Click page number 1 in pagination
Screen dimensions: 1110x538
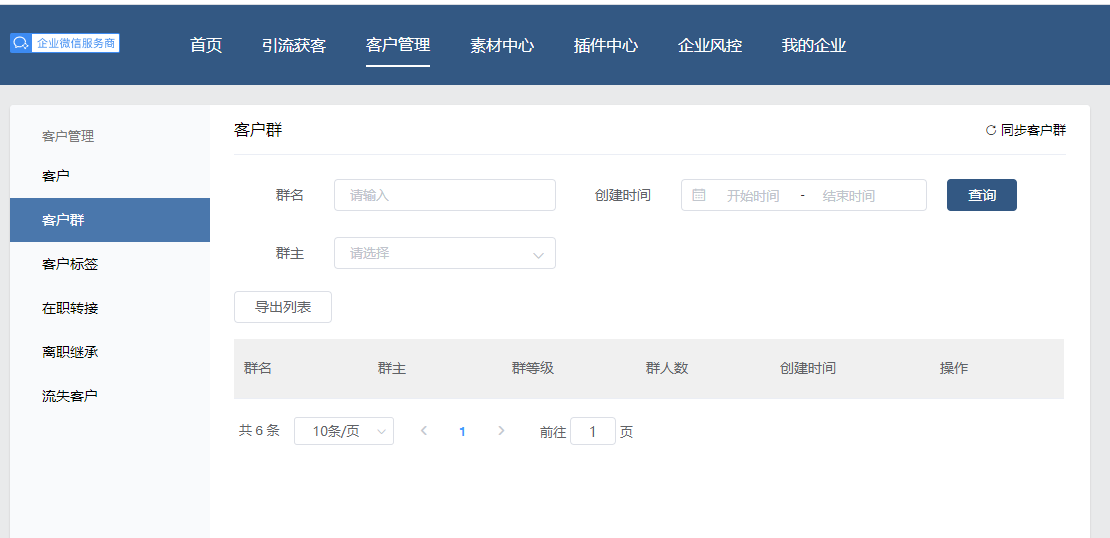coord(462,431)
